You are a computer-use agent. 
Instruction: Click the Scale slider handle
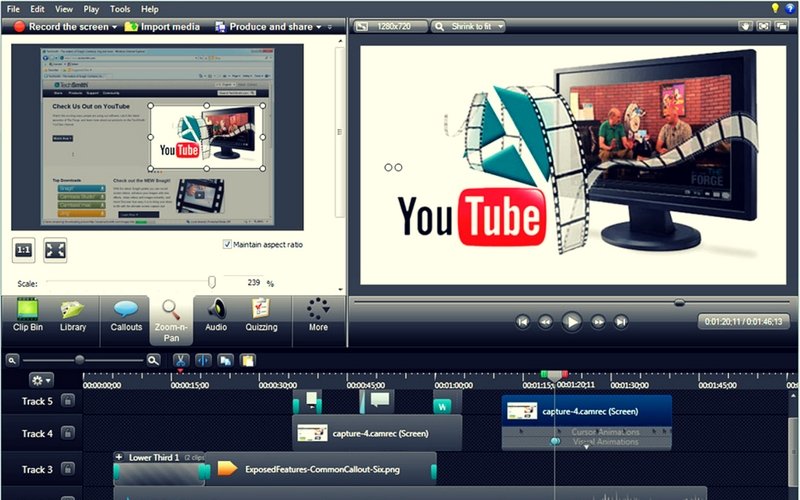(212, 282)
